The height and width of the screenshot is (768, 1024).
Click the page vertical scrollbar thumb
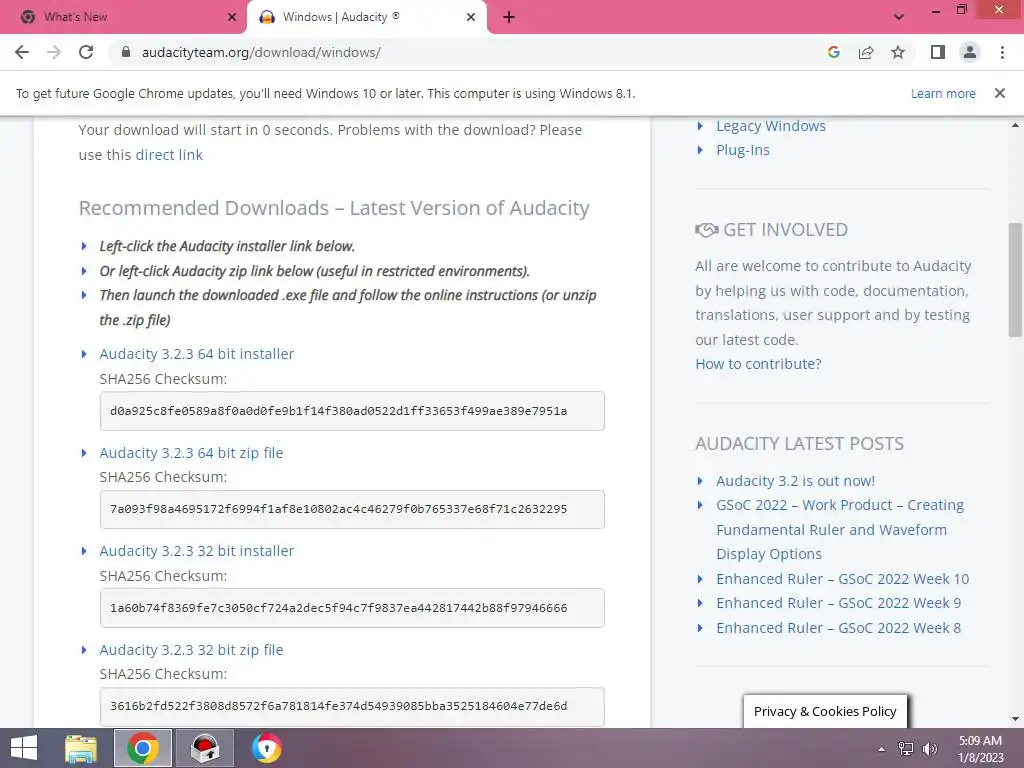tap(1016, 280)
